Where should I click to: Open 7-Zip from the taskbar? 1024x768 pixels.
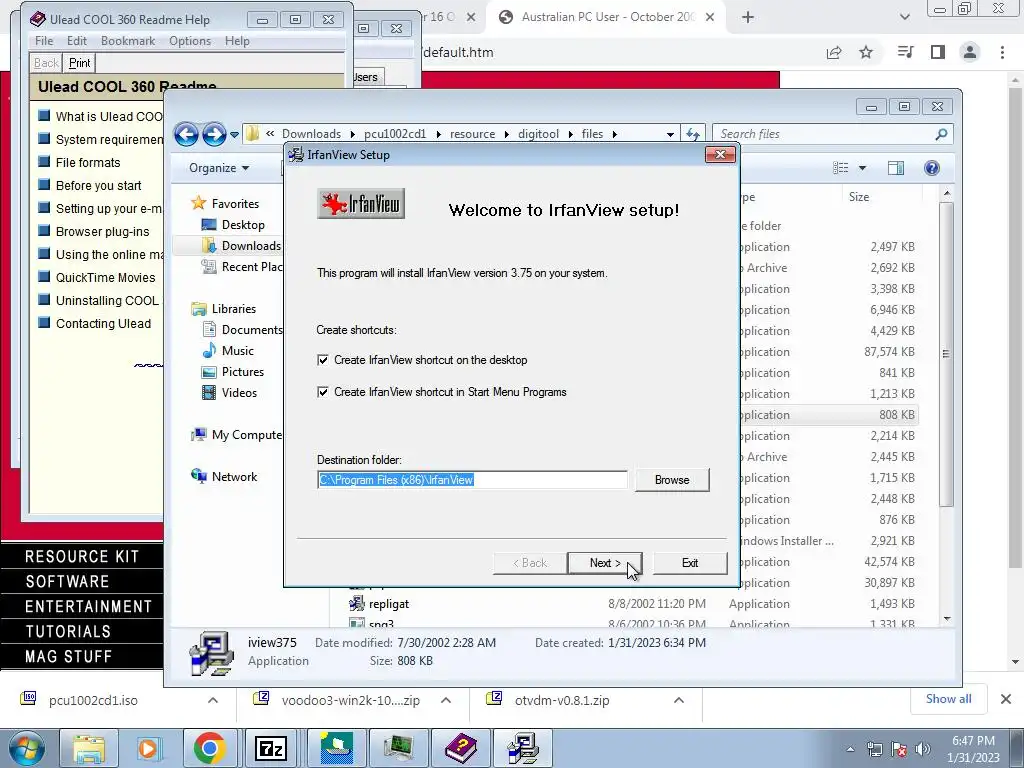point(271,748)
